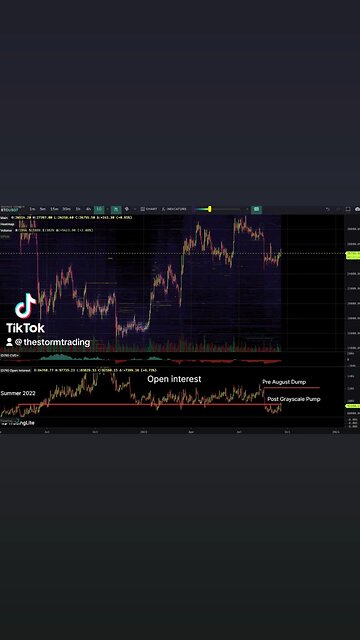Image resolution: width=360 pixels, height=640 pixels.
Task: Click the open interest value tag on axis
Action: click(x=353, y=406)
